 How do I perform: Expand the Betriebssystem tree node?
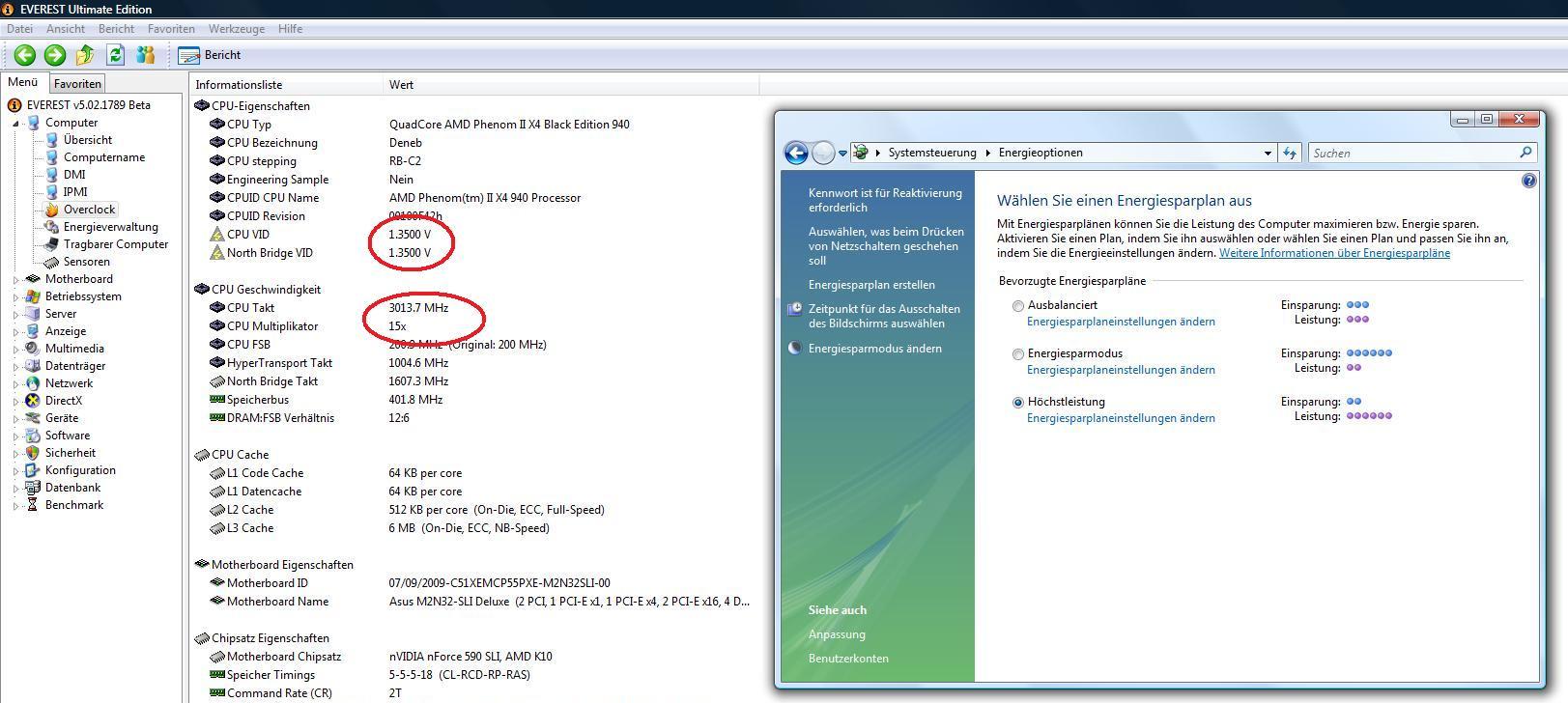click(15, 297)
